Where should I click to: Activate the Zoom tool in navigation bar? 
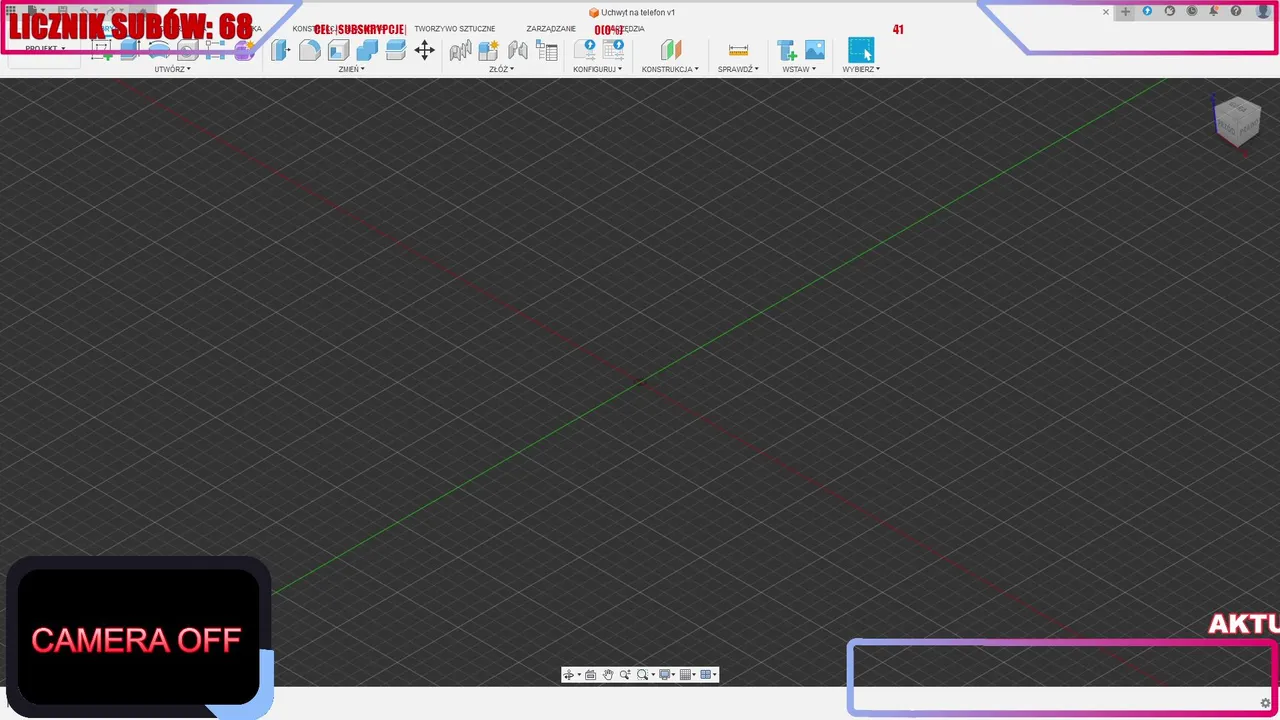pyautogui.click(x=625, y=675)
